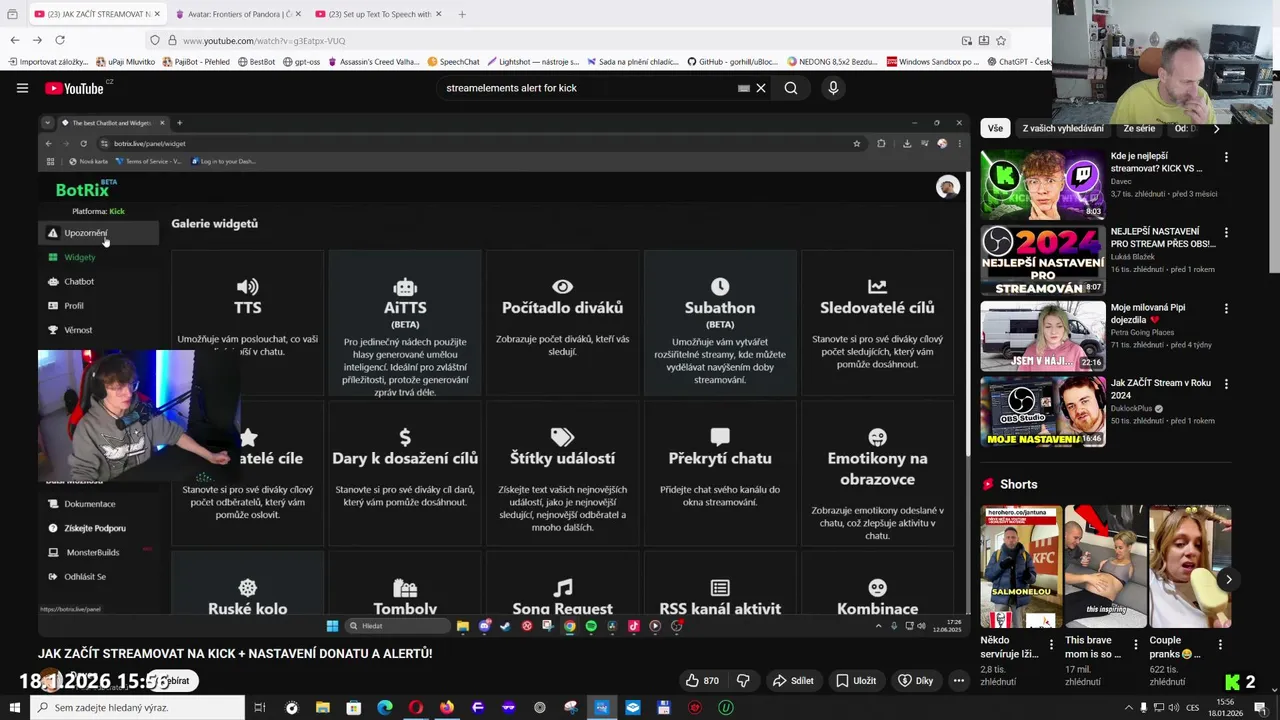This screenshot has width=1280, height=720.
Task: Click the Díky thanks button
Action: click(x=915, y=681)
